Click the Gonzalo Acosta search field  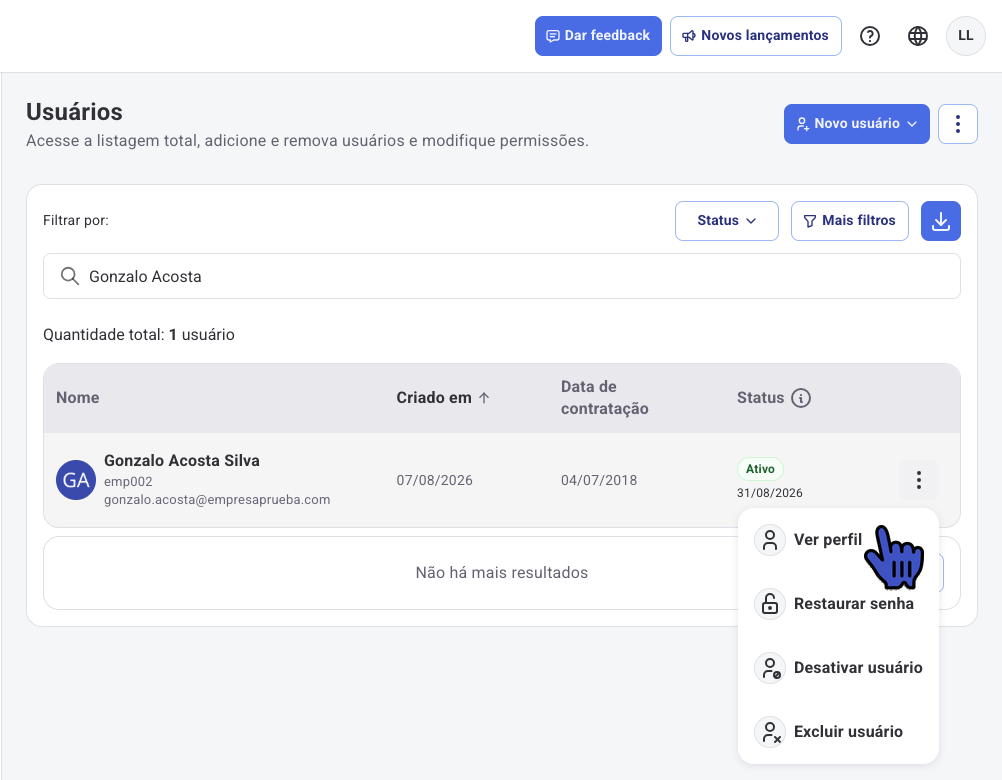tap(502, 276)
